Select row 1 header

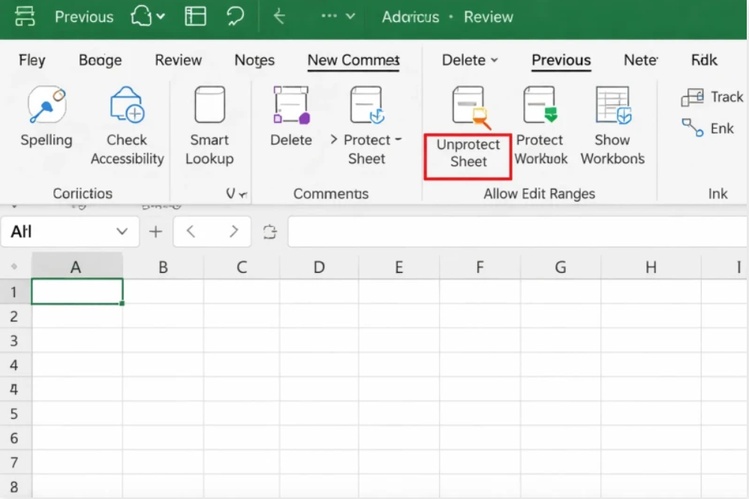pyautogui.click(x=14, y=292)
